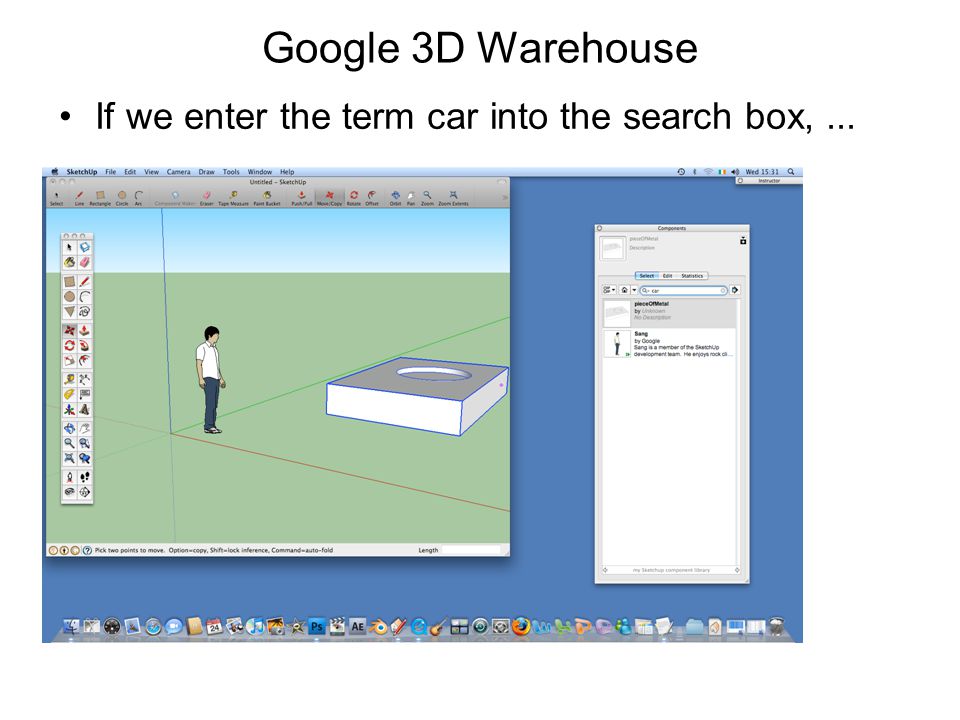Choose Zoom Window in the floating palette
Viewport: 960px width, 720px height.
pos(85,443)
